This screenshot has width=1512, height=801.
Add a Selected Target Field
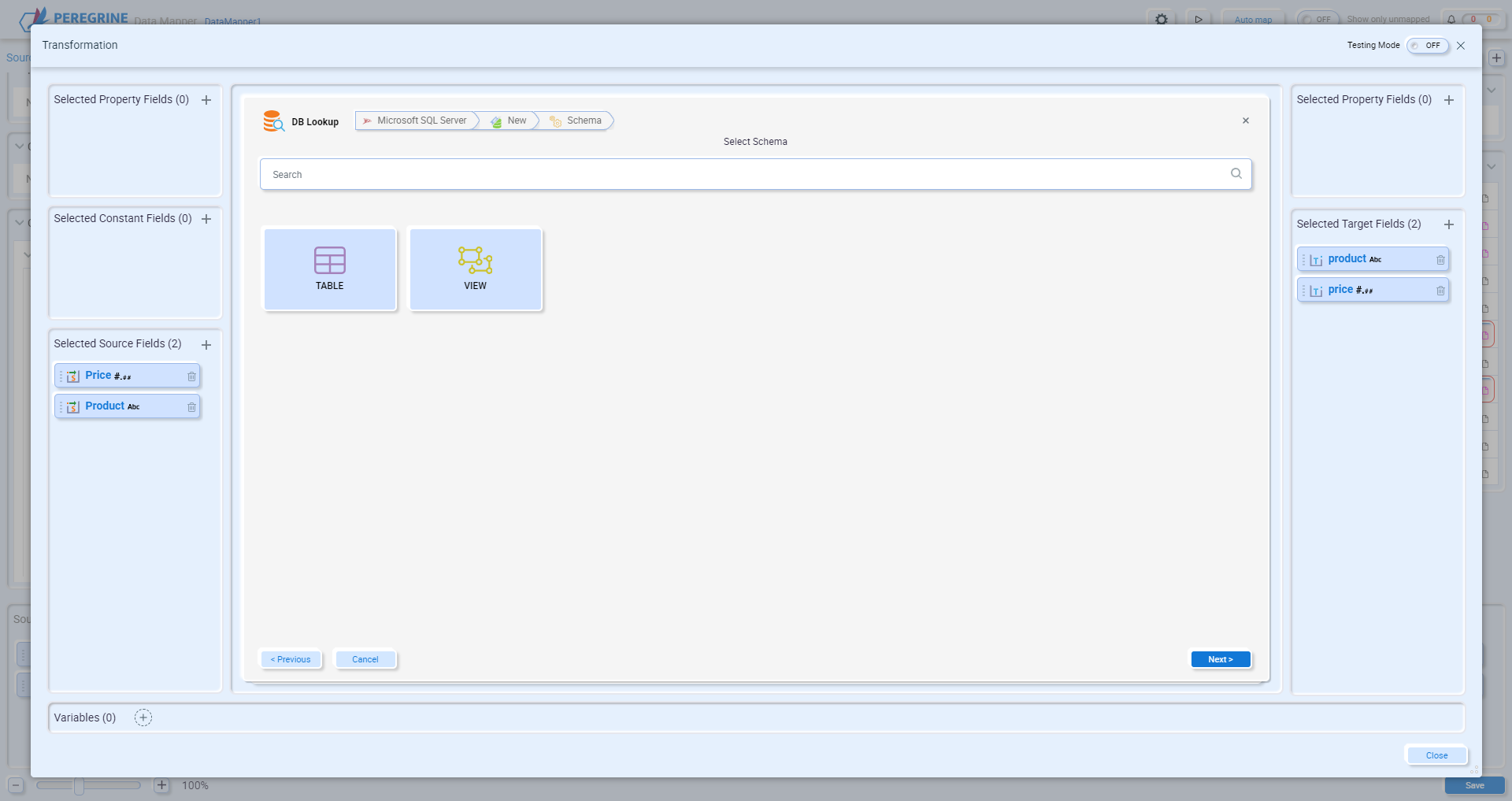pyautogui.click(x=1449, y=224)
